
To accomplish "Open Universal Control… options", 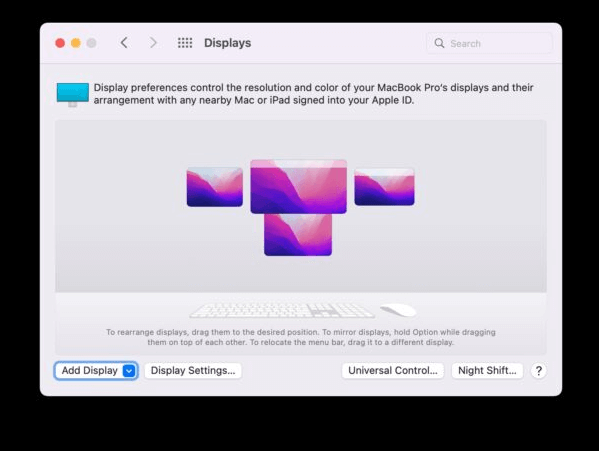I will (393, 370).
